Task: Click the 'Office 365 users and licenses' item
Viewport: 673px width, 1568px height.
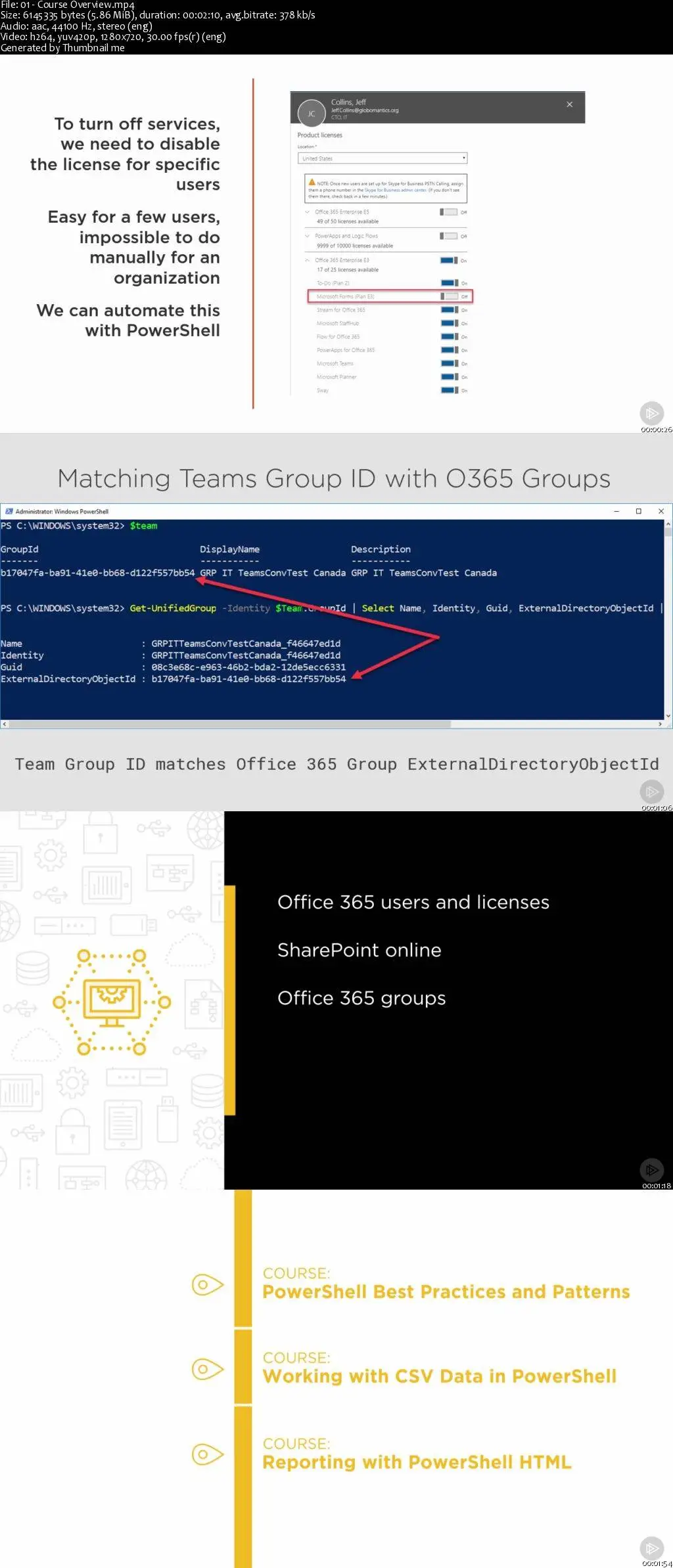Action: click(x=413, y=902)
